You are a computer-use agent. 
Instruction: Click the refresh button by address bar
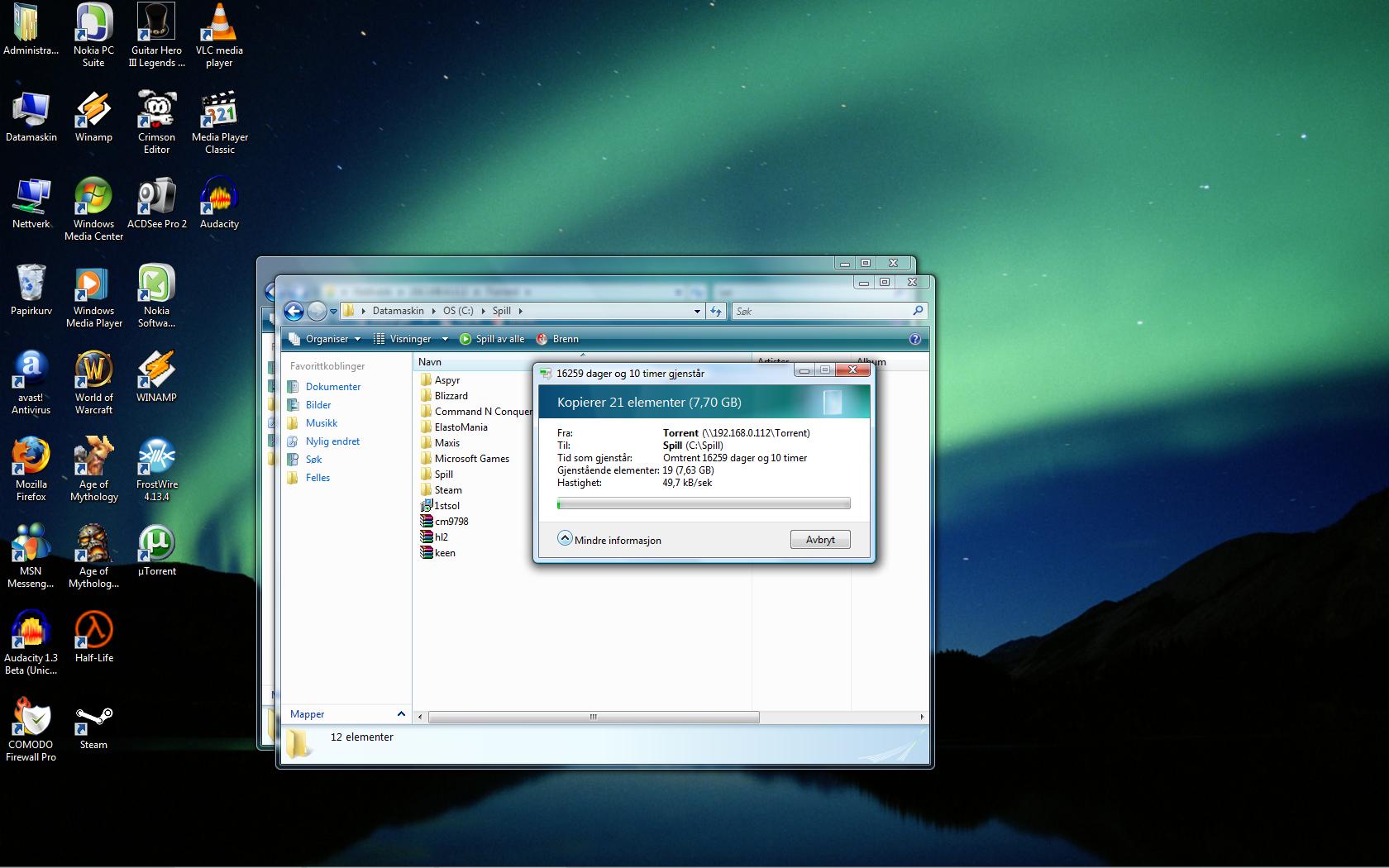(716, 312)
